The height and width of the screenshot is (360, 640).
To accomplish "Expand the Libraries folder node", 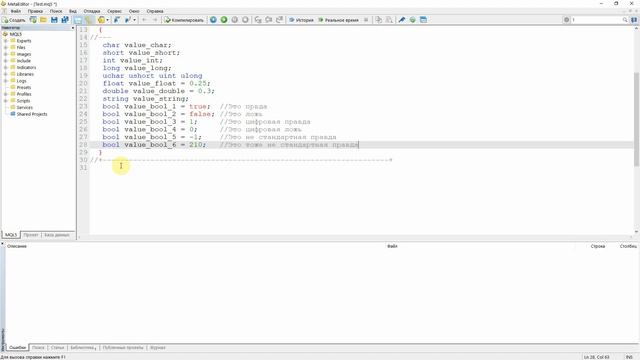I will click(x=6, y=74).
